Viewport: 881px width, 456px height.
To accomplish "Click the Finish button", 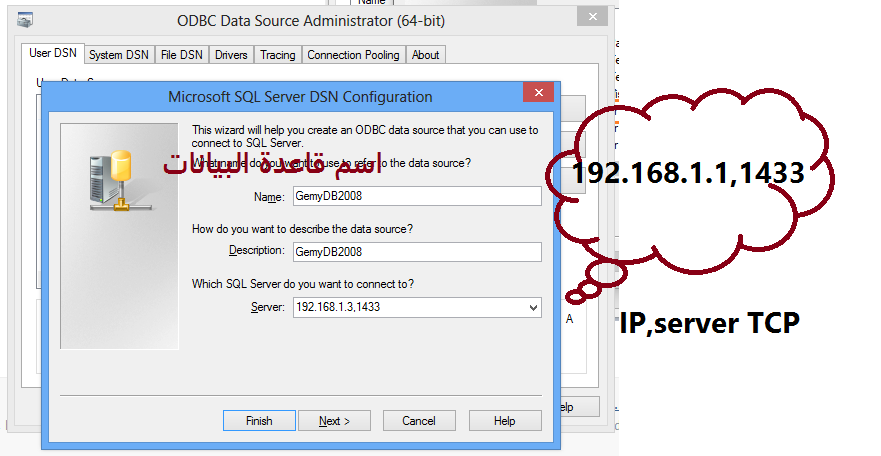I will pos(259,421).
